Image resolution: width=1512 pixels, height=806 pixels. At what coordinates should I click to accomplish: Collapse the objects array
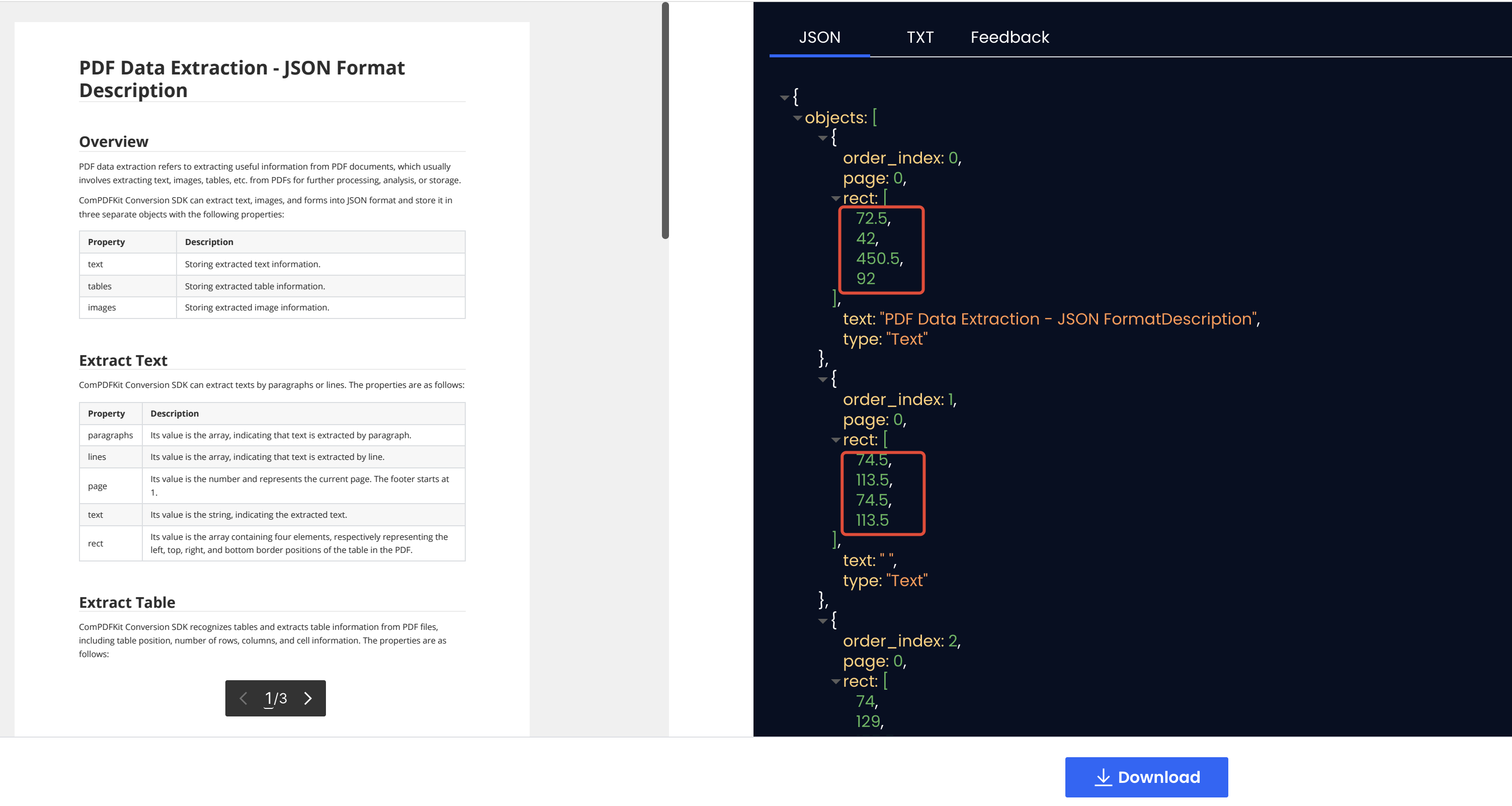pos(797,118)
